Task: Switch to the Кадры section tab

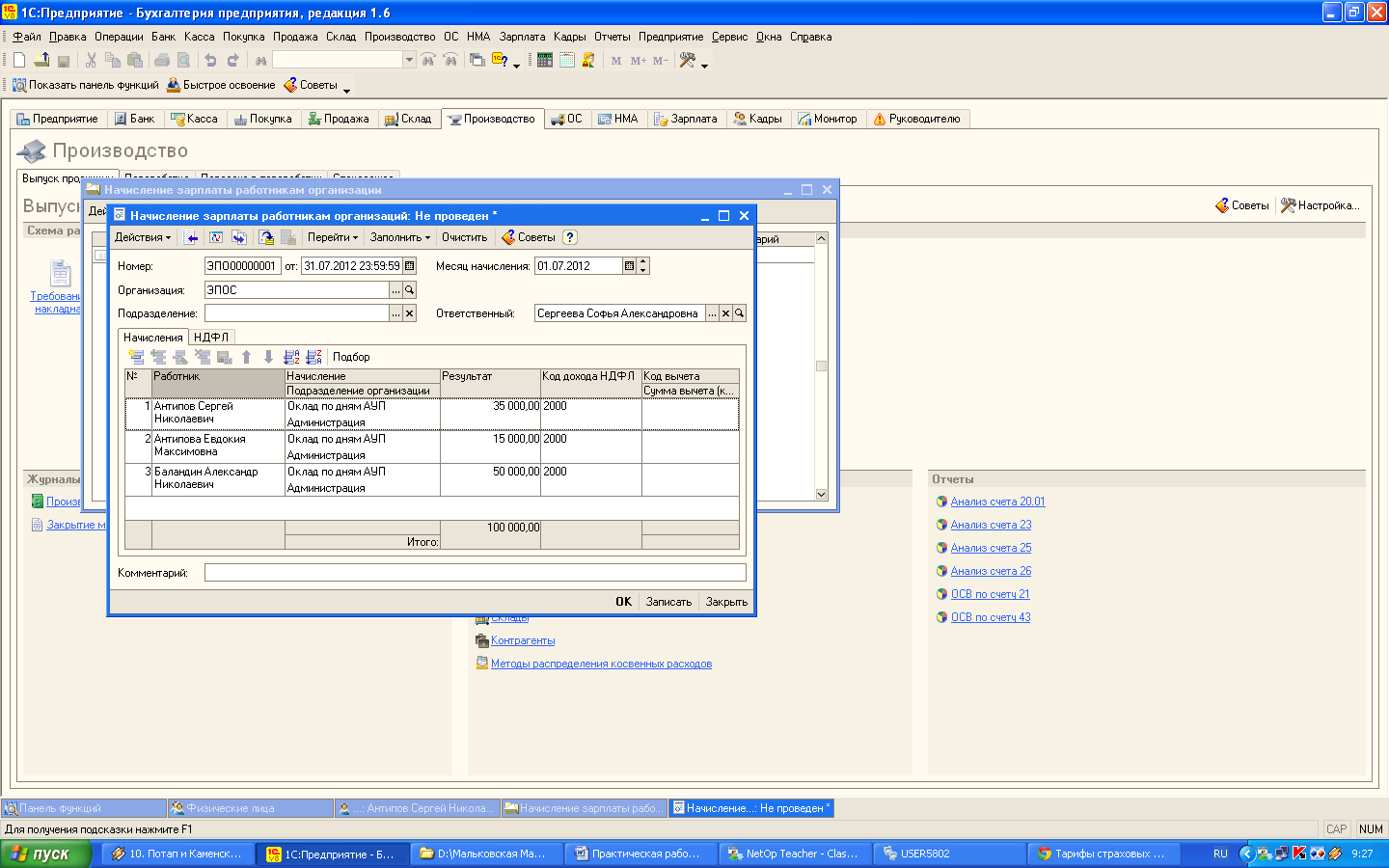Action: coord(757,119)
